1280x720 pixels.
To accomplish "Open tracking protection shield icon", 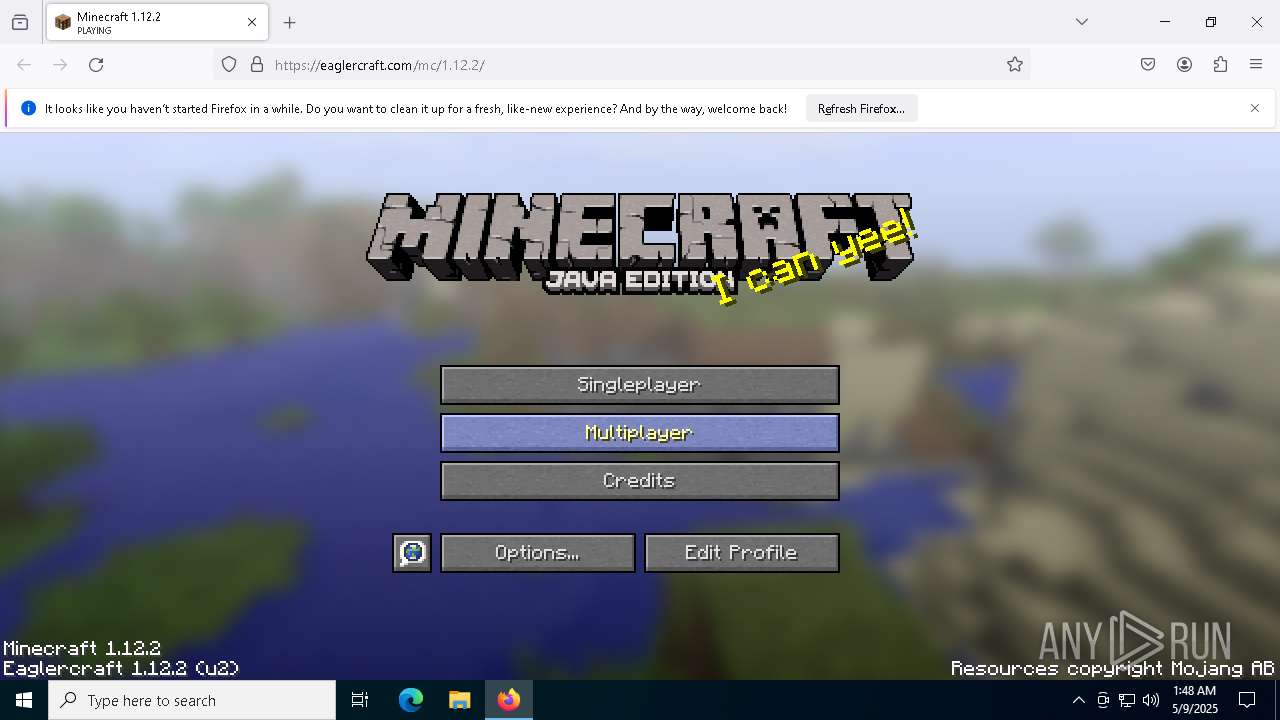I will [229, 65].
